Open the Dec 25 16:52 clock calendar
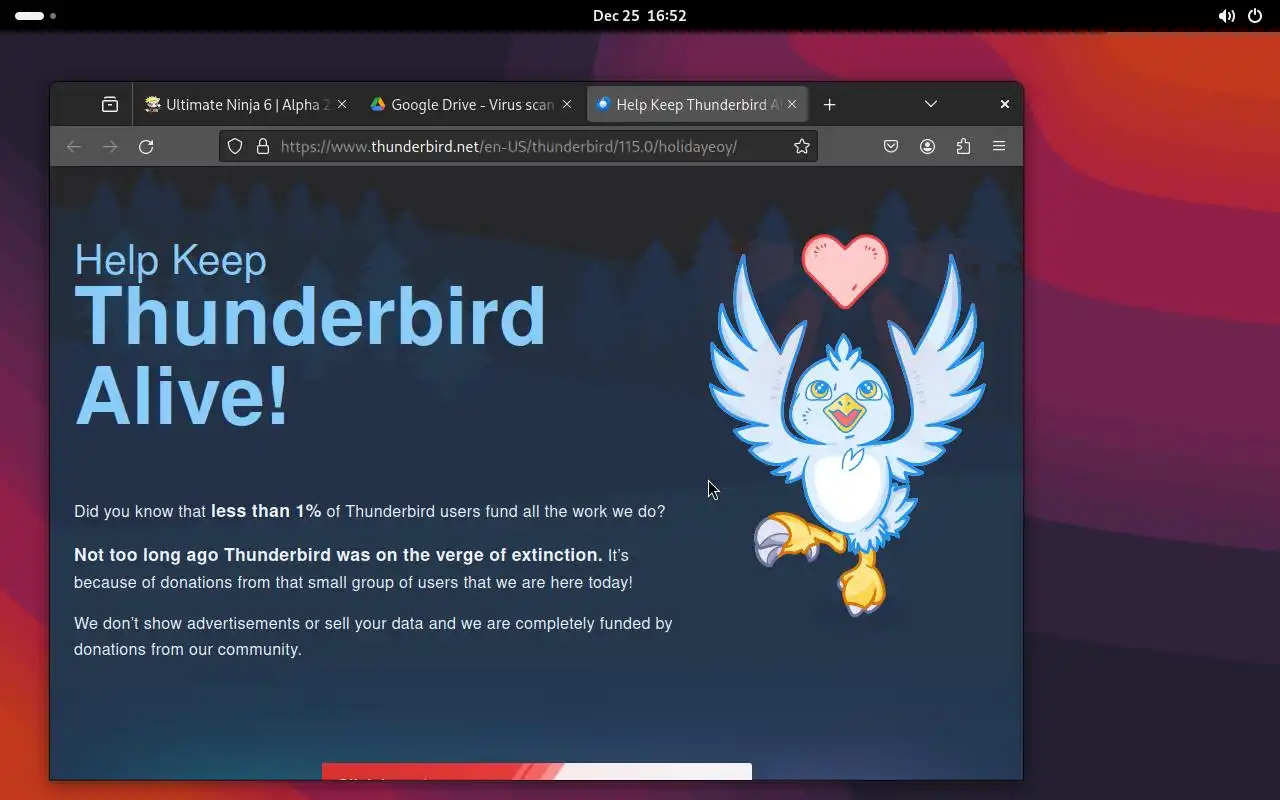 coord(640,16)
